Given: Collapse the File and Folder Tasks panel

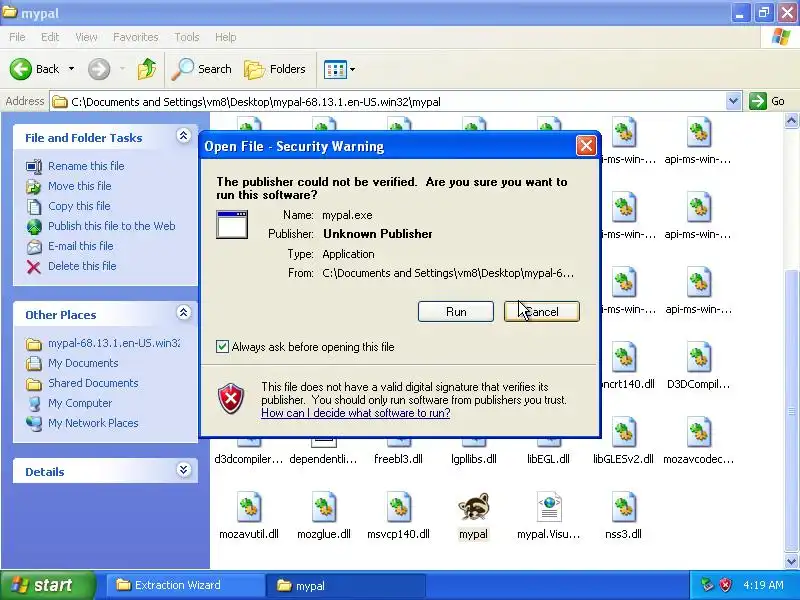Looking at the screenshot, I should click(x=184, y=136).
